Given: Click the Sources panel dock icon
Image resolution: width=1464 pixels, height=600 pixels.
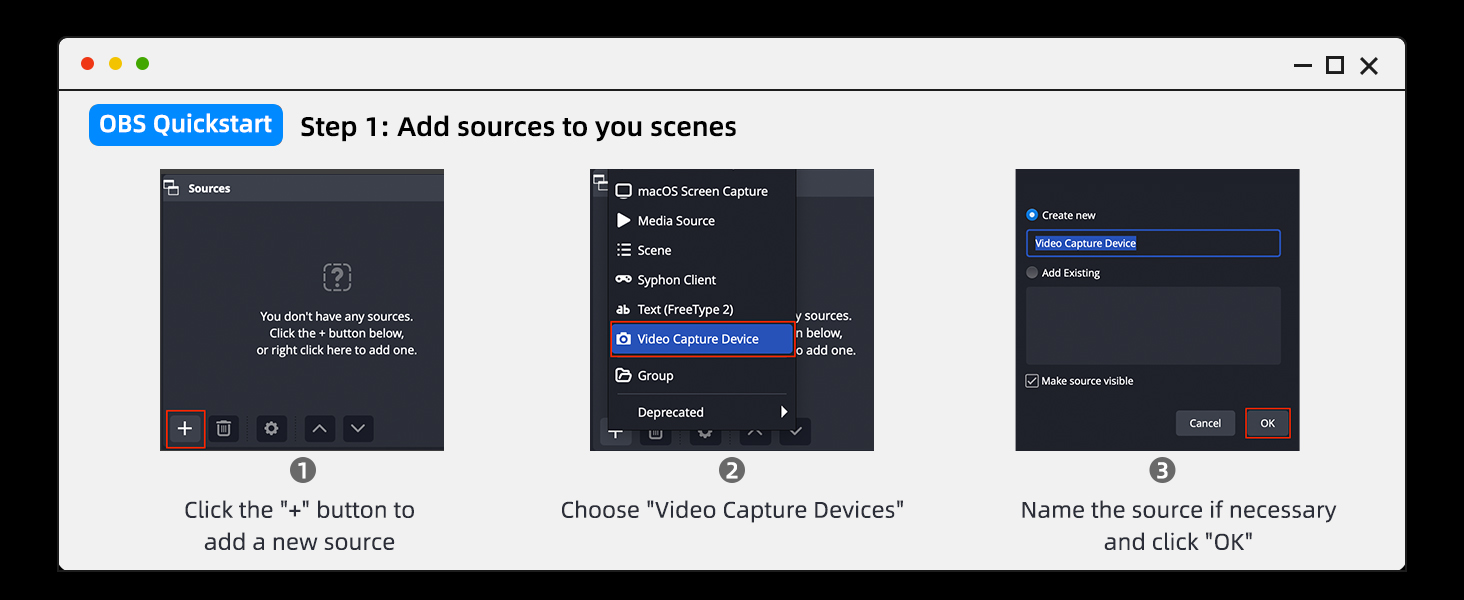Looking at the screenshot, I should (172, 188).
